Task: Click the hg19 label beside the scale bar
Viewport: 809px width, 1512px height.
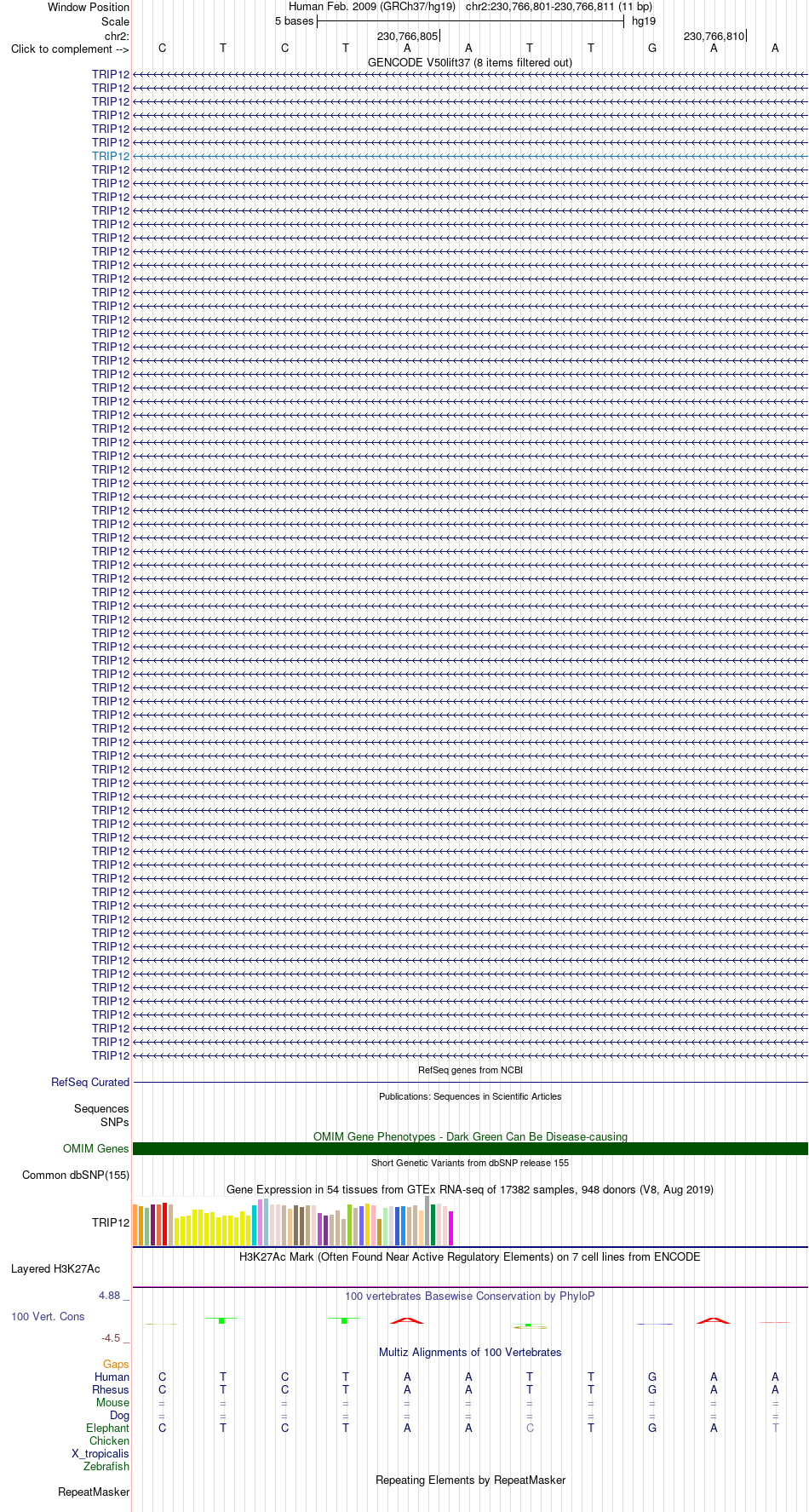Action: point(644,20)
